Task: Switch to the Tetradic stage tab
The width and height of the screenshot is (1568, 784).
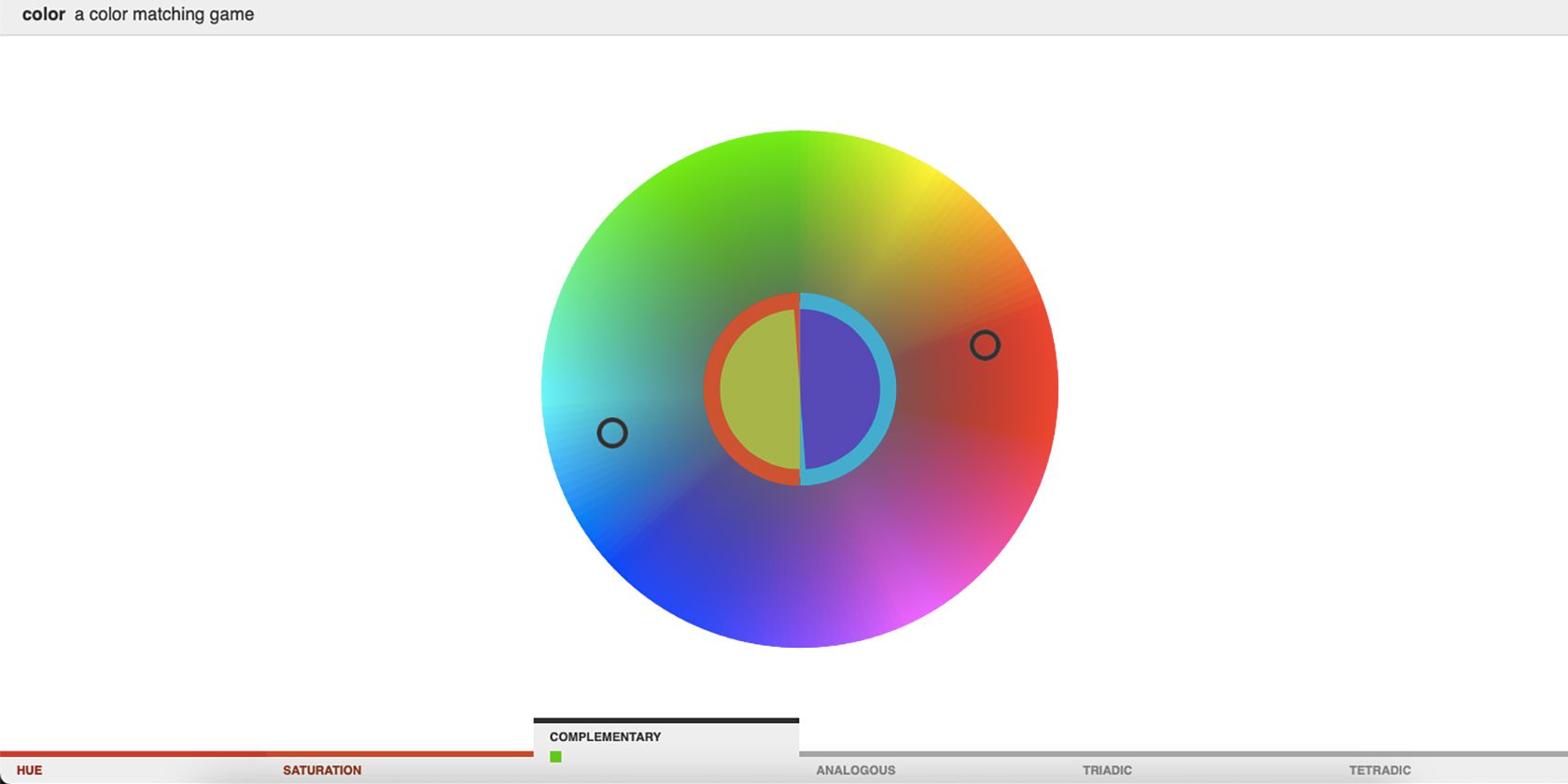Action: [1379, 770]
